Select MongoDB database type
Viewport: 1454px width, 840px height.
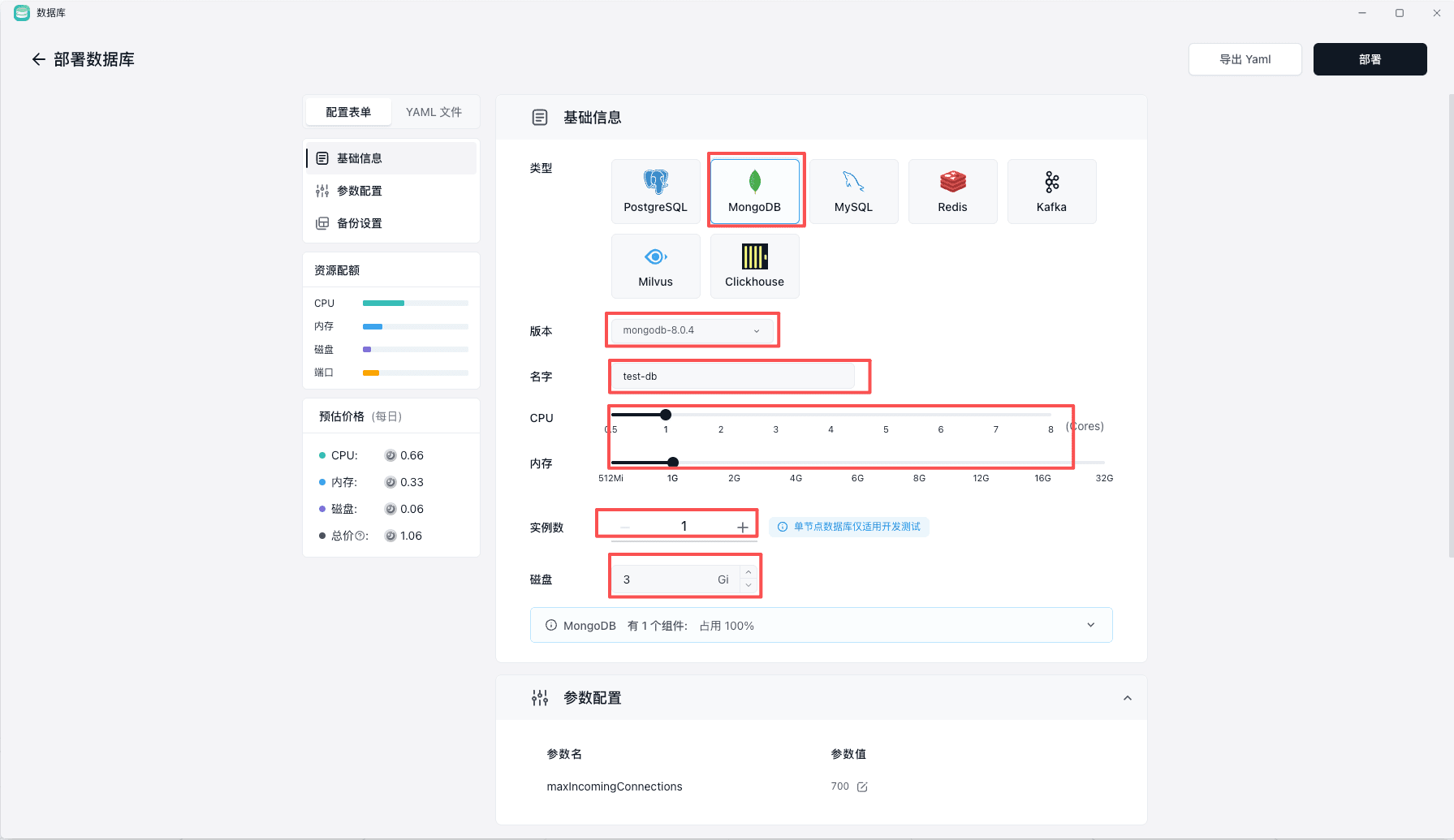pyautogui.click(x=754, y=192)
